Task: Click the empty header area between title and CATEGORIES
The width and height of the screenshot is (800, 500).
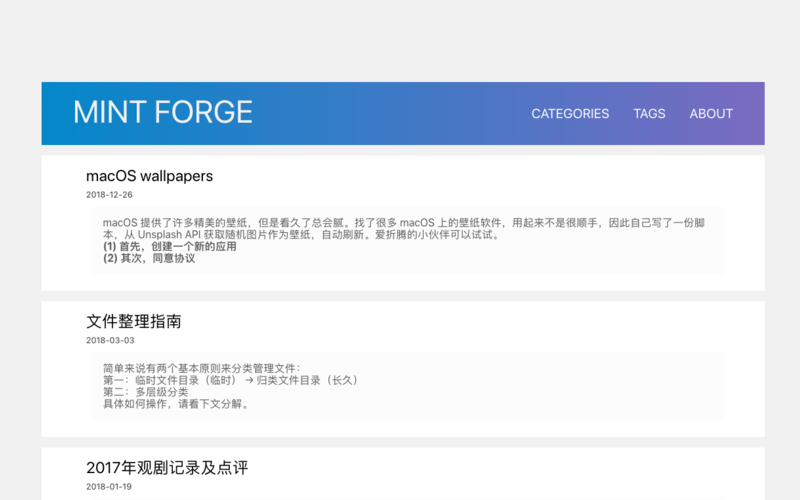Action: click(390, 113)
